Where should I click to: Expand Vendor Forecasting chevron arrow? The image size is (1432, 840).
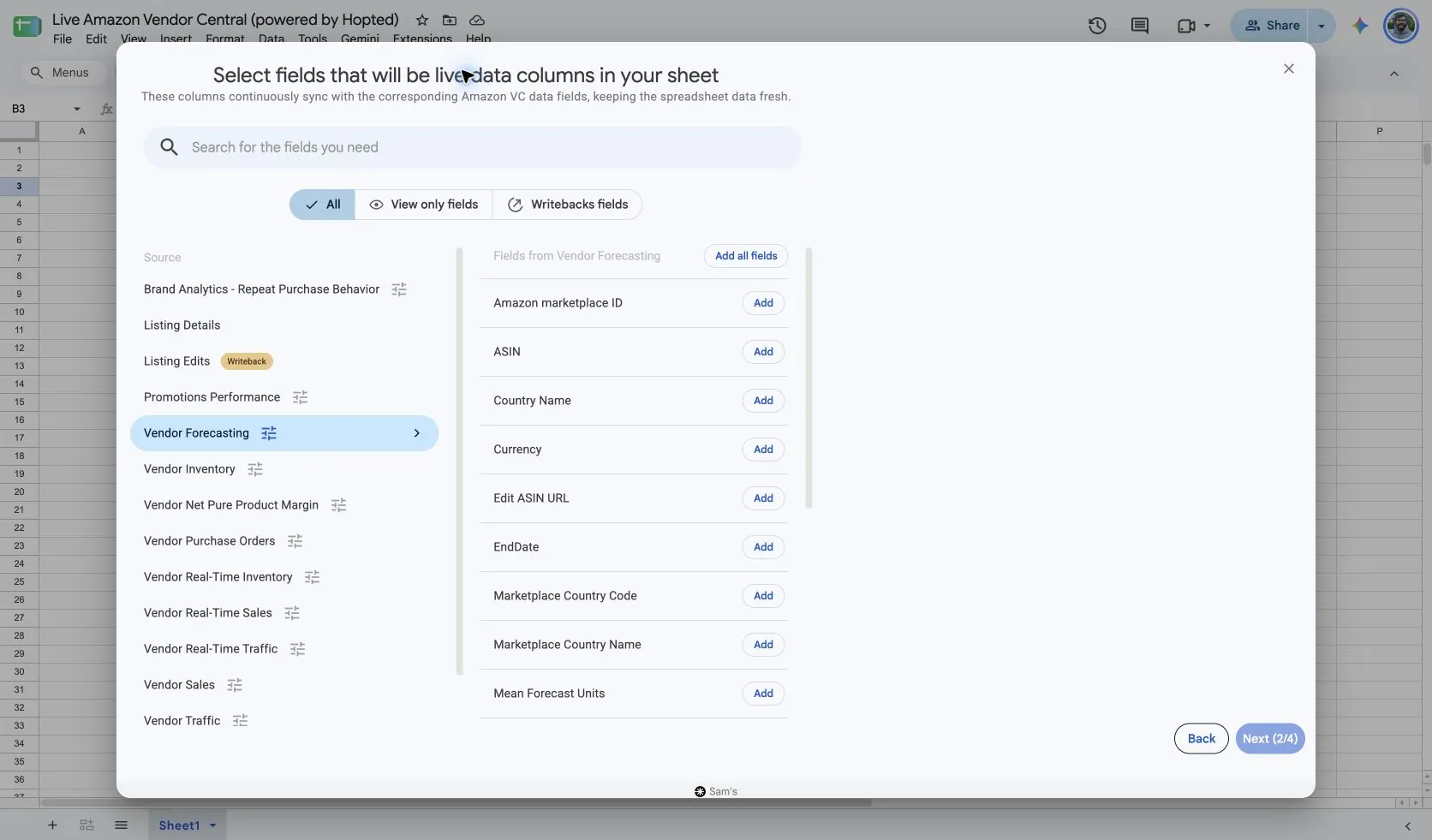417,433
